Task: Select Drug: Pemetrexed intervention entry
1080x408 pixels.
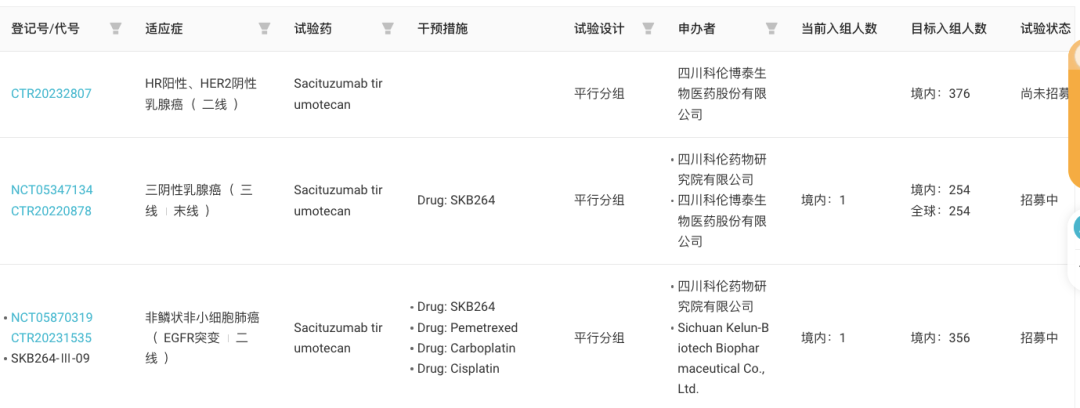Action: pos(467,327)
